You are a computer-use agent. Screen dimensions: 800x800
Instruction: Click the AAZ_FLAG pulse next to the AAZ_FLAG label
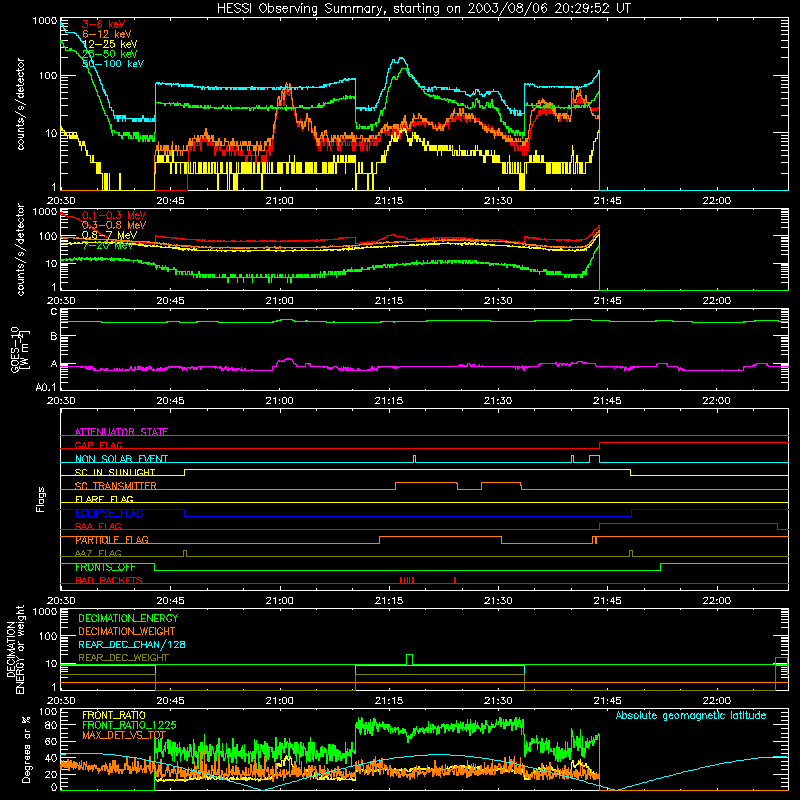pyautogui.click(x=185, y=553)
